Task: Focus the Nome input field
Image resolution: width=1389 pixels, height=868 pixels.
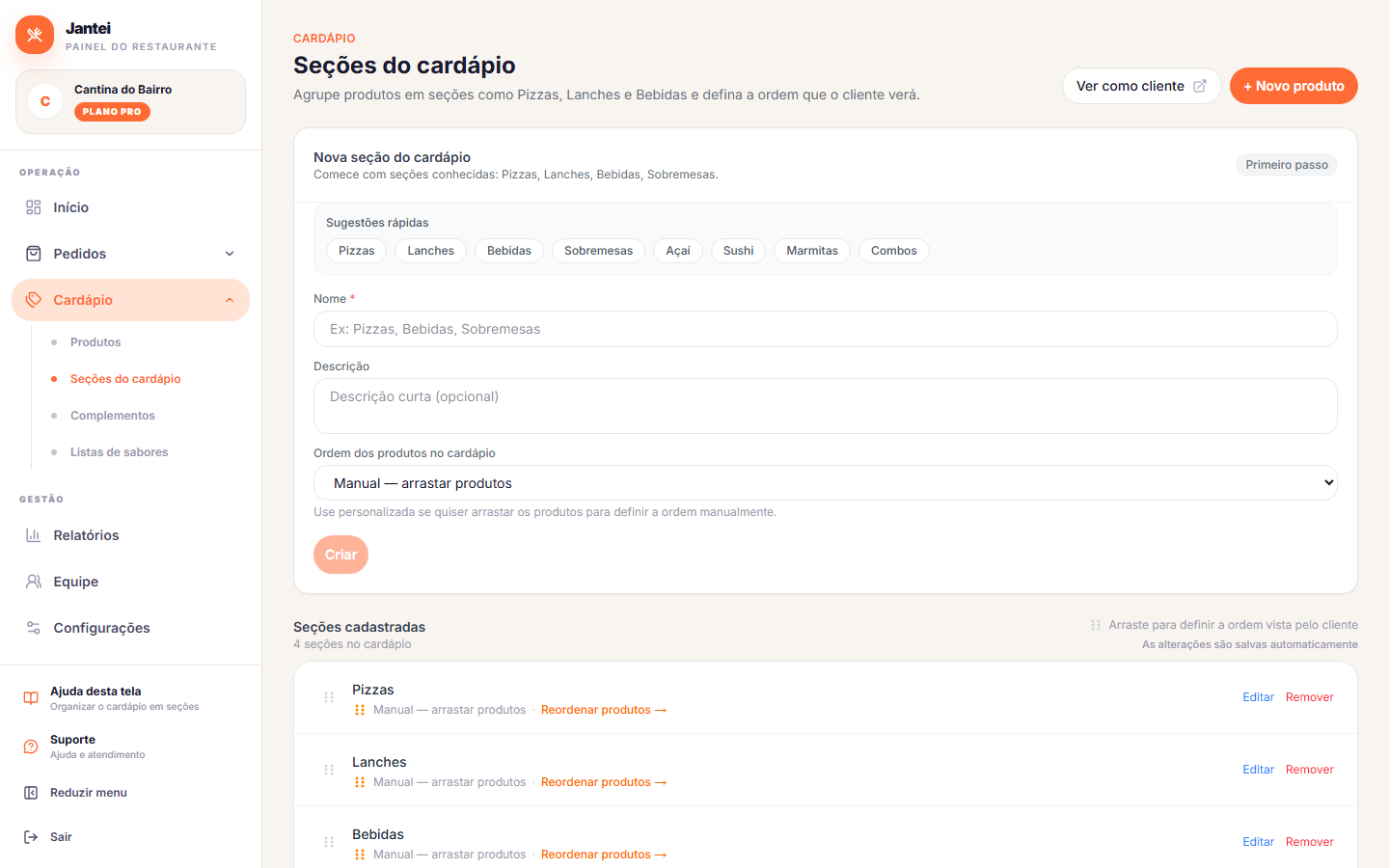Action: coord(826,329)
